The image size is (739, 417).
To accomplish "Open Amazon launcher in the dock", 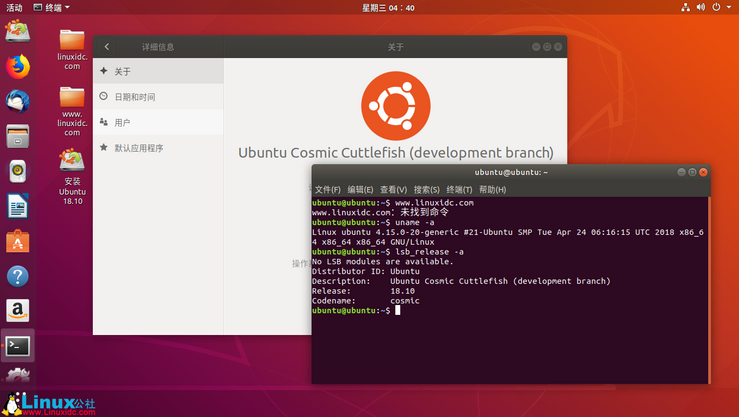I will [x=18, y=311].
